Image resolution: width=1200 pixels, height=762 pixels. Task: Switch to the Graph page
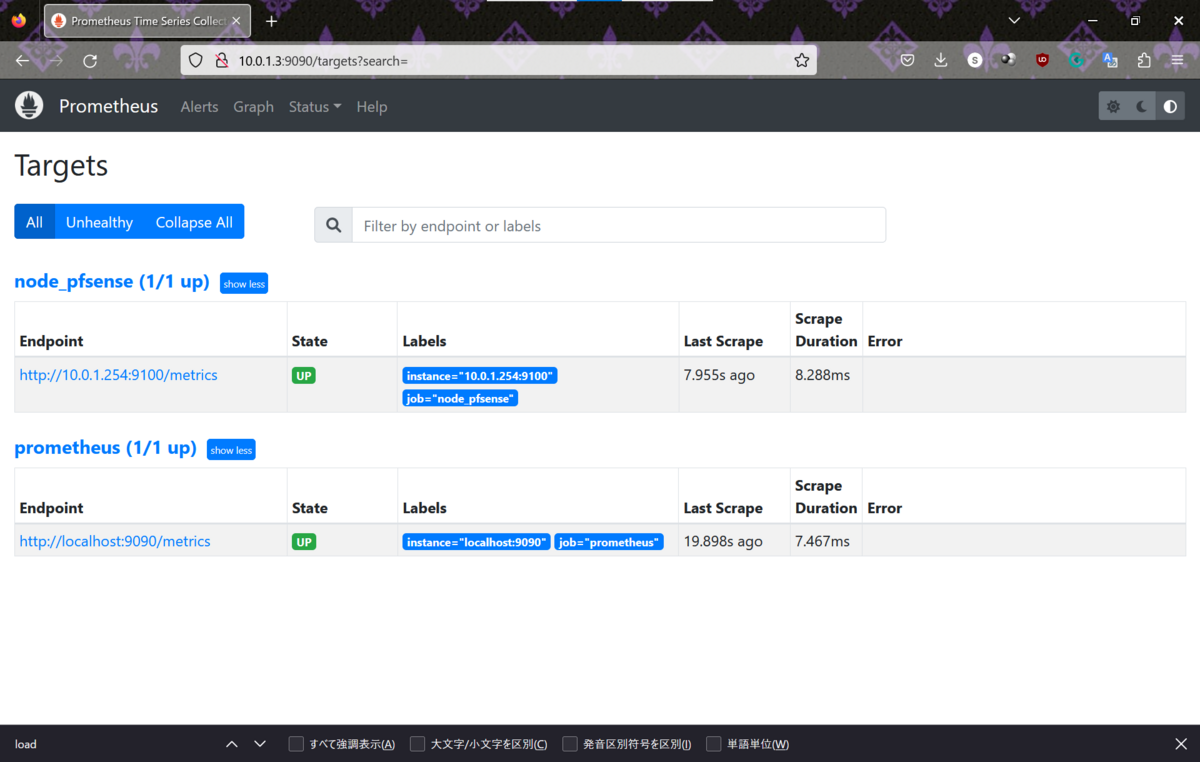(253, 106)
